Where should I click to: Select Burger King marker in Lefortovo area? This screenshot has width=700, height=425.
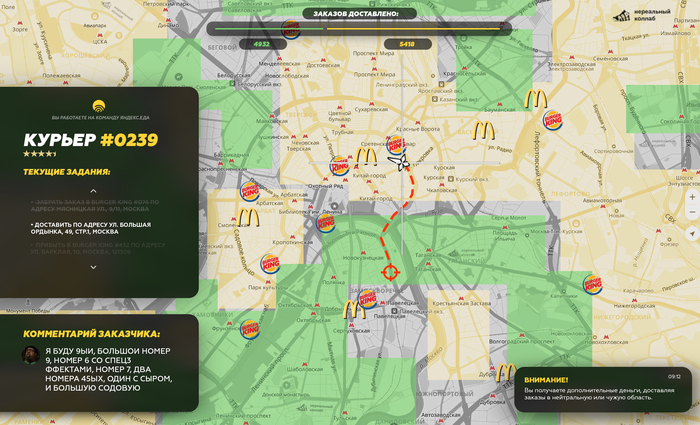click(x=552, y=120)
